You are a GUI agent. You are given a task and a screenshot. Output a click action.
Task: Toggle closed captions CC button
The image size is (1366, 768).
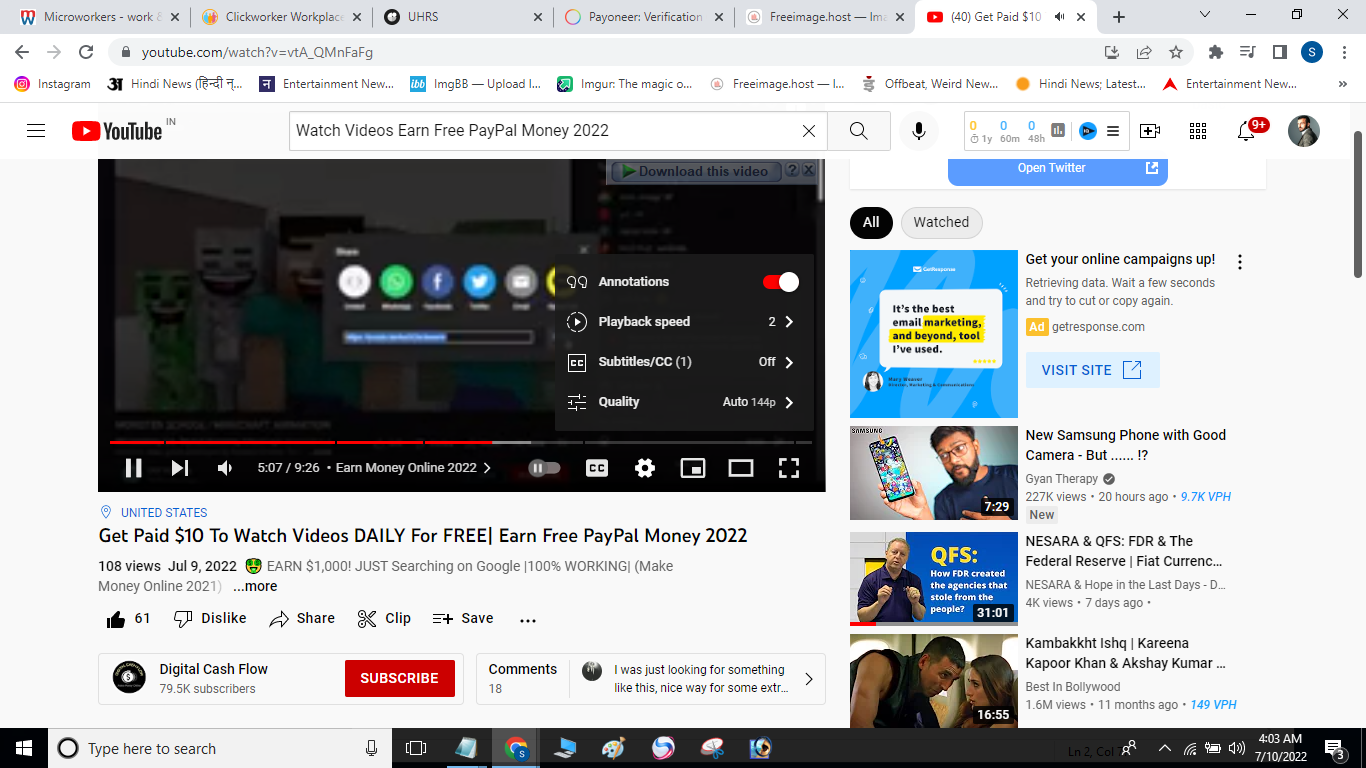coord(597,468)
